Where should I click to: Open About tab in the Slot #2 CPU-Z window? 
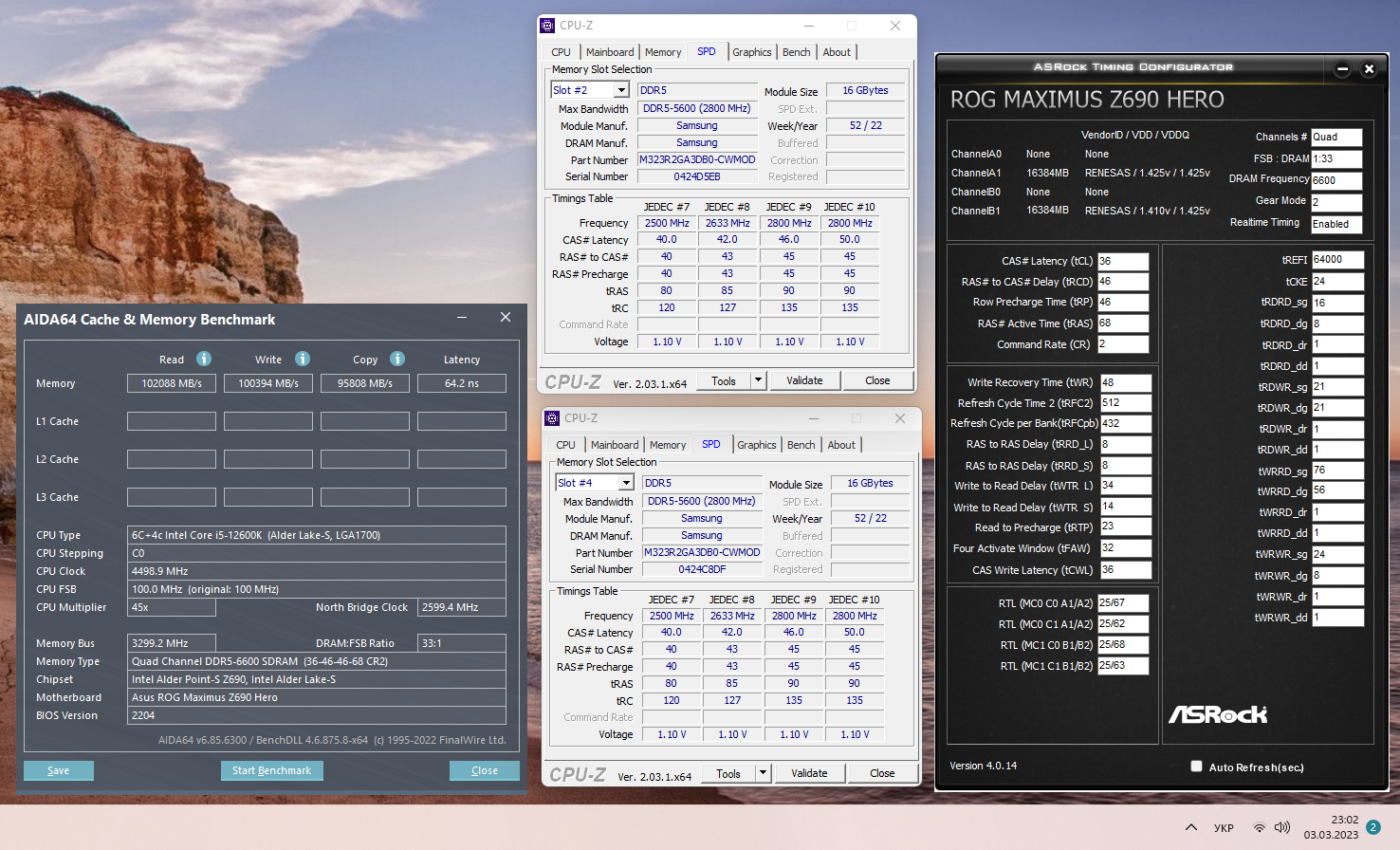[837, 52]
